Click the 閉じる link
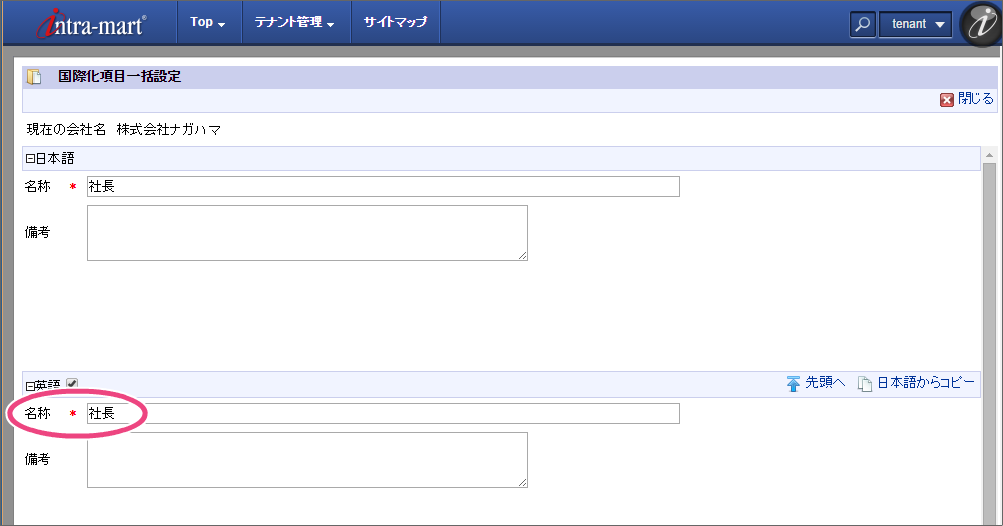 pyautogui.click(x=975, y=99)
